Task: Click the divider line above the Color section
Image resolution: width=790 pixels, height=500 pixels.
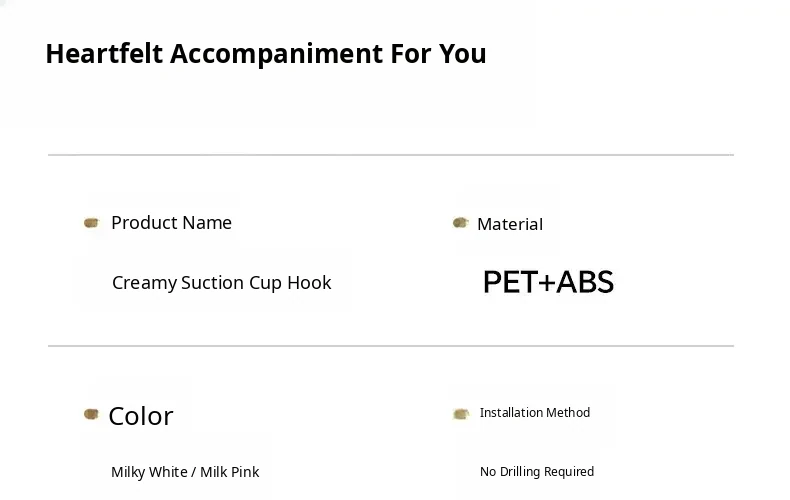Action: click(390, 346)
